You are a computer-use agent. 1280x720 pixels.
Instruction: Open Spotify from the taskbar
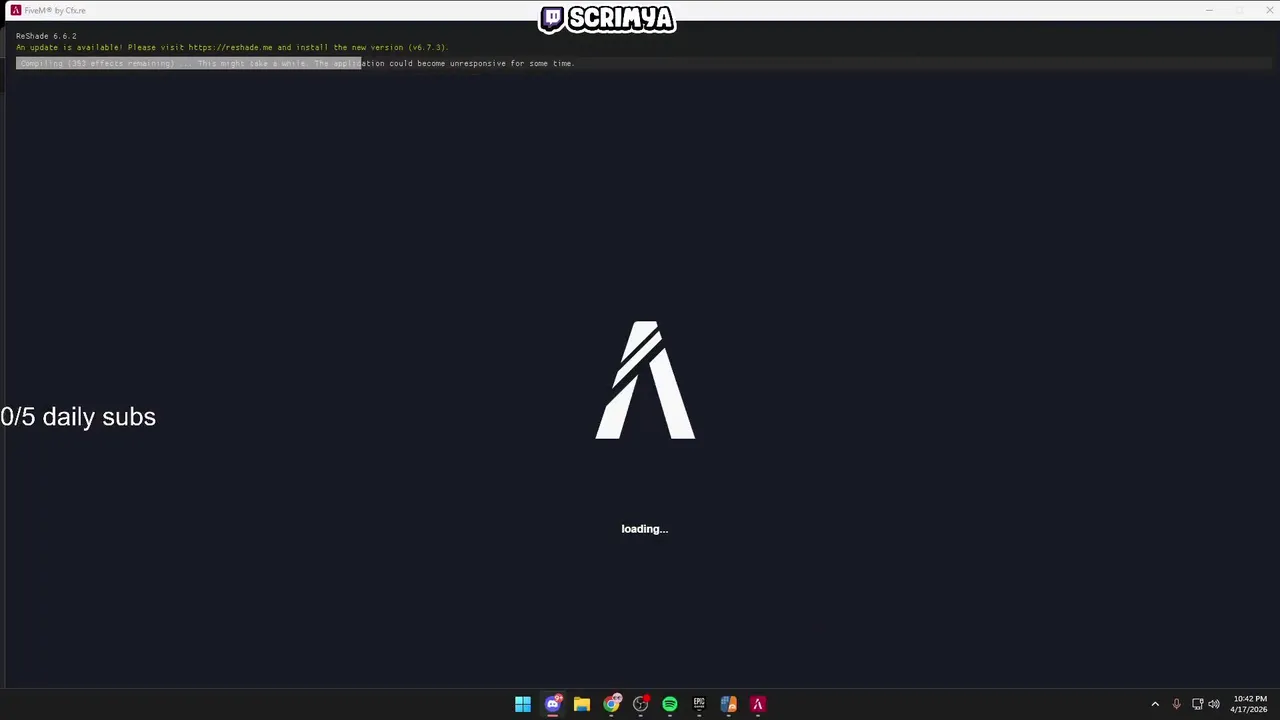(x=670, y=704)
